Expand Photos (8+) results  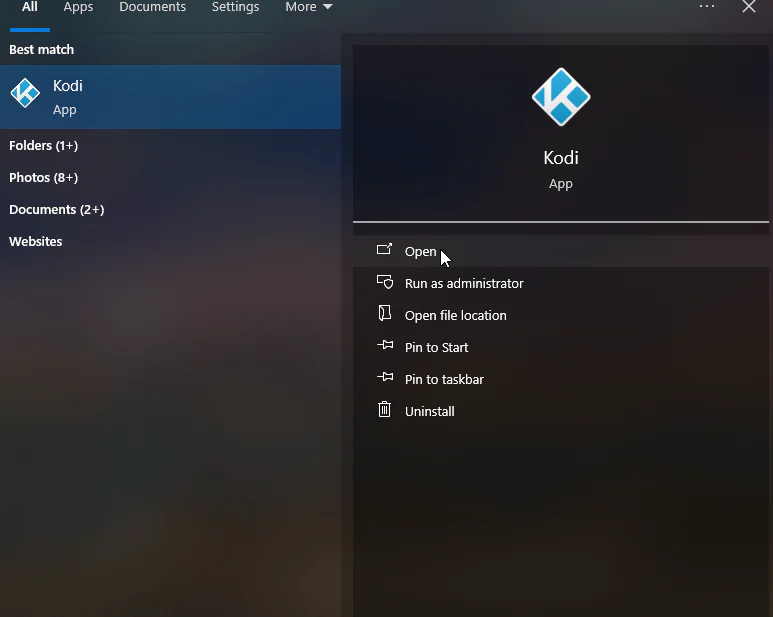(43, 178)
